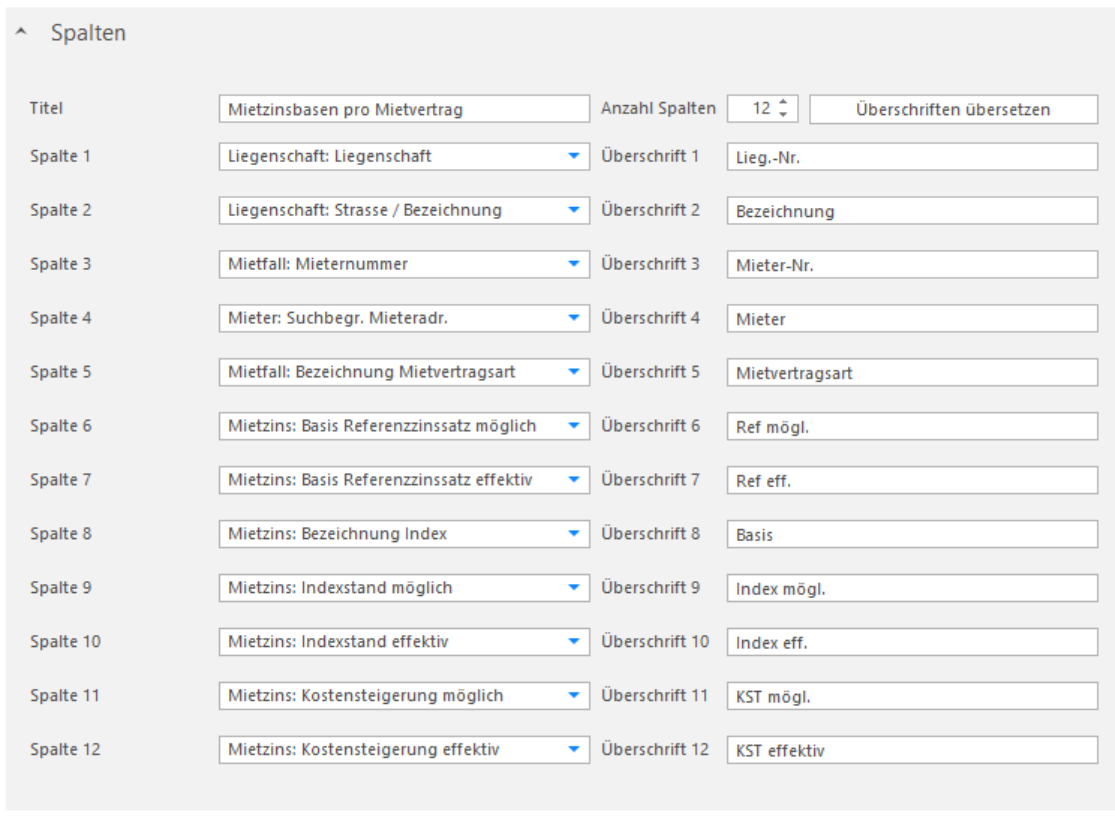Edit Überschrift 3 field Mieter-Nr.
1115x818 pixels.
[912, 265]
